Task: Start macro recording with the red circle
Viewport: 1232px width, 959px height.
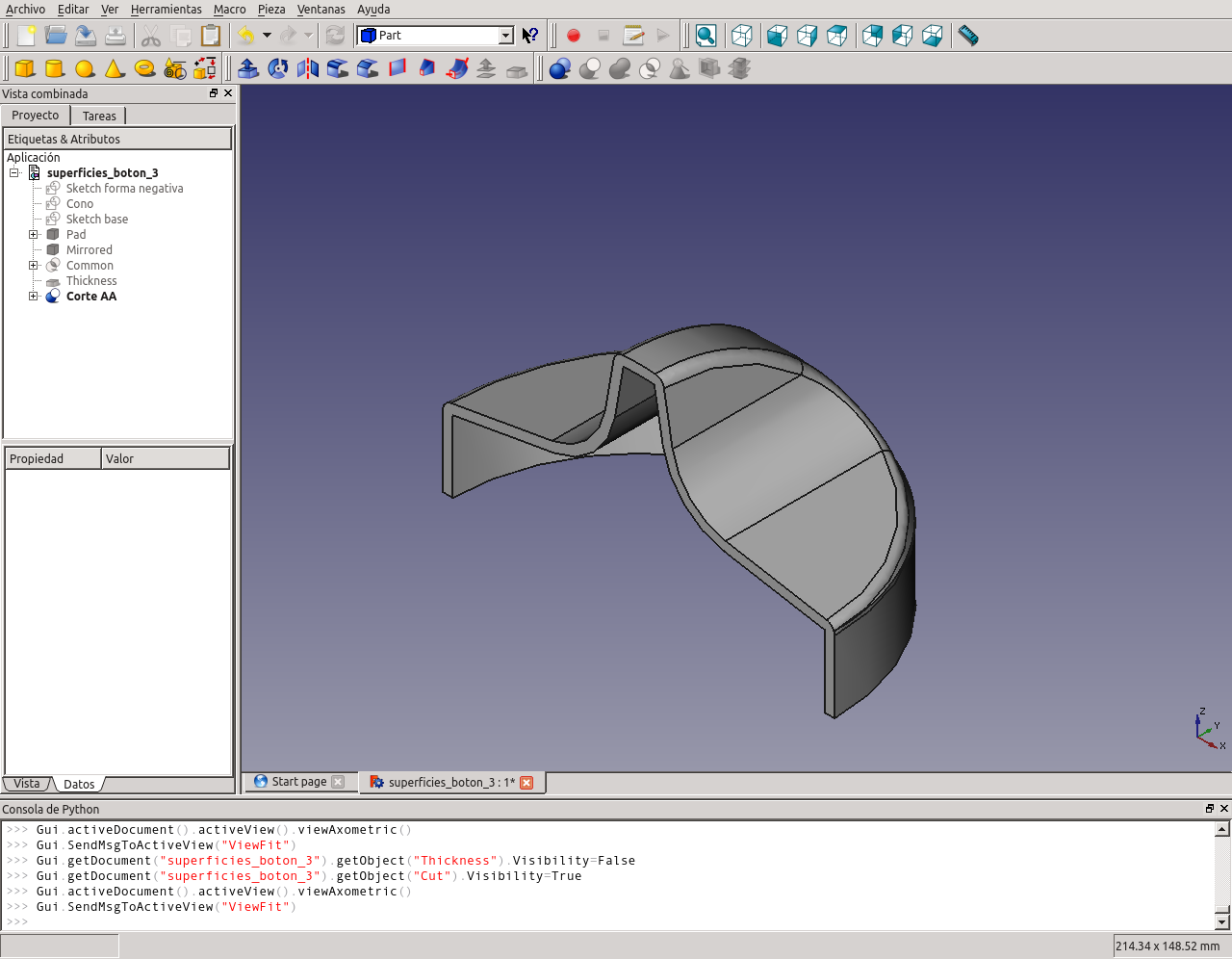Action: pos(574,36)
